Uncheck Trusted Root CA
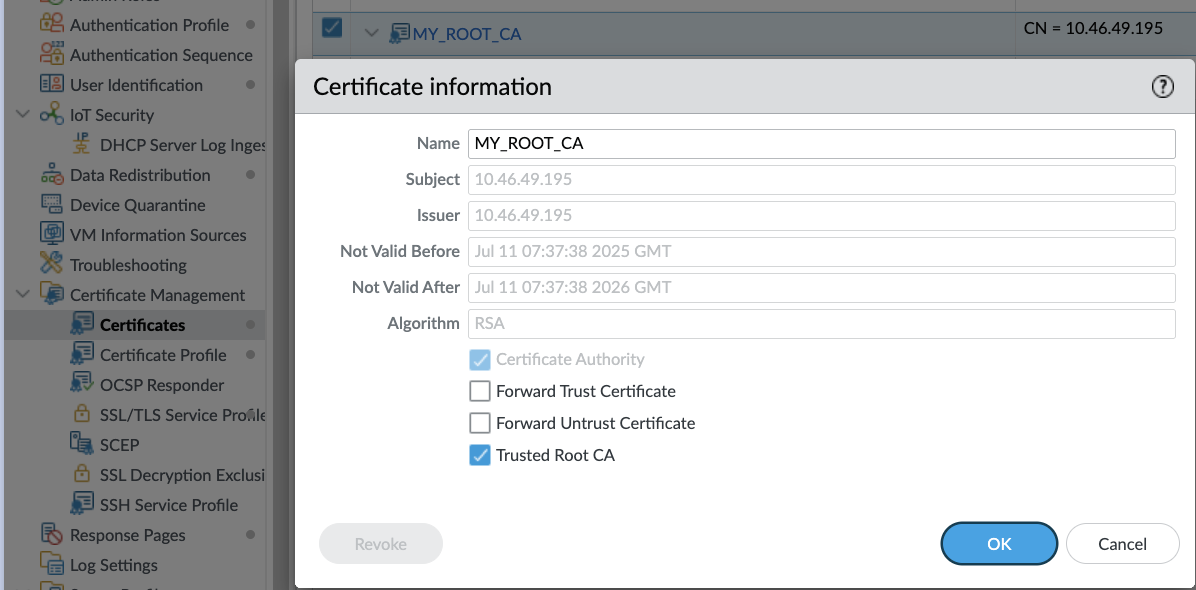Viewport: 1196px width, 590px height. [x=479, y=455]
